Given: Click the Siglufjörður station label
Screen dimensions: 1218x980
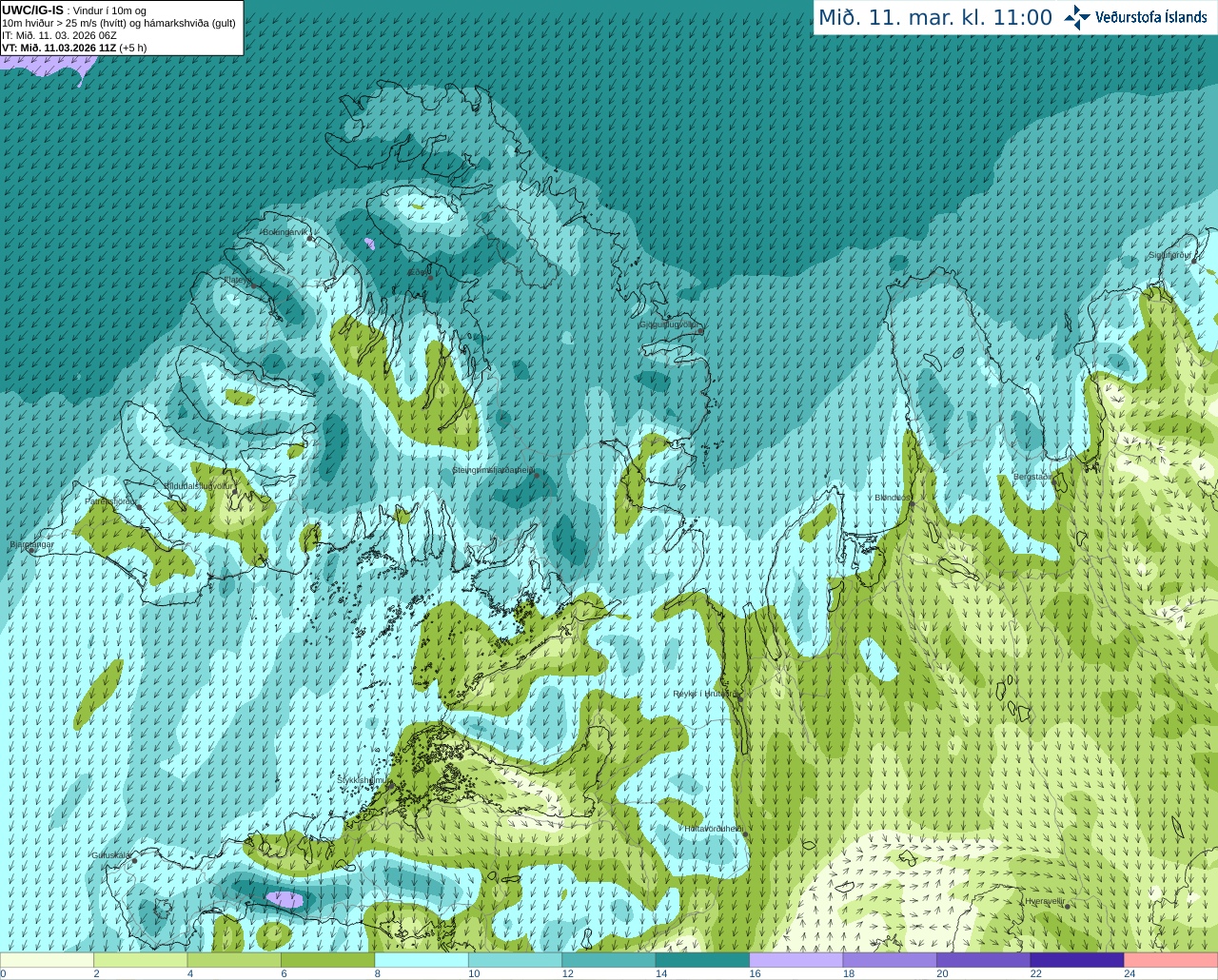Looking at the screenshot, I should (x=1170, y=255).
